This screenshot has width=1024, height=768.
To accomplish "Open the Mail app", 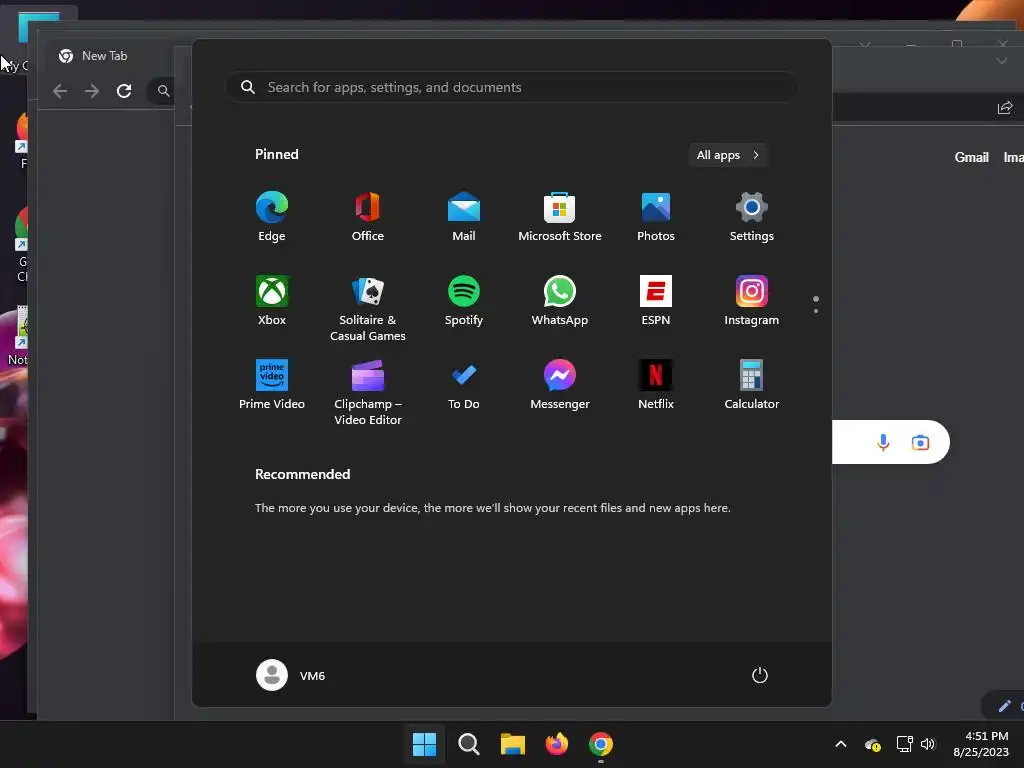I will (464, 217).
